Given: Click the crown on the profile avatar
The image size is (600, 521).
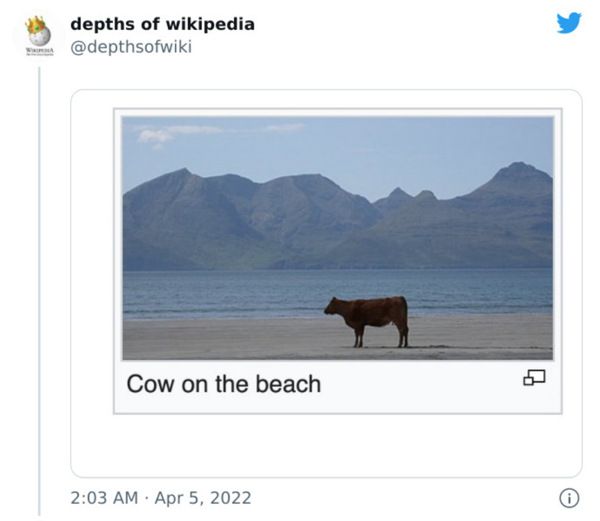Looking at the screenshot, I should click(38, 23).
